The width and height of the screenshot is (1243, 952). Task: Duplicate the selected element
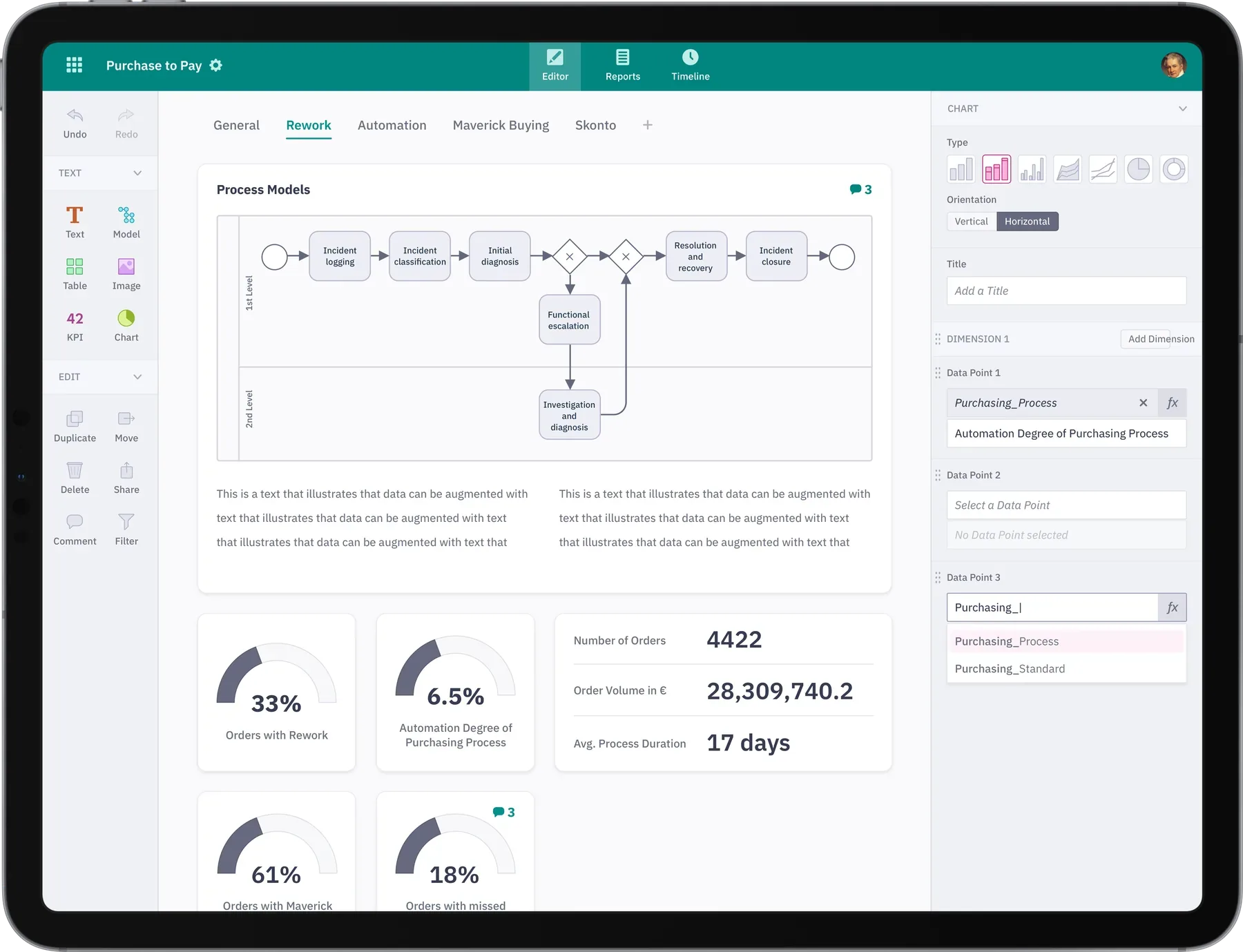[x=75, y=427]
